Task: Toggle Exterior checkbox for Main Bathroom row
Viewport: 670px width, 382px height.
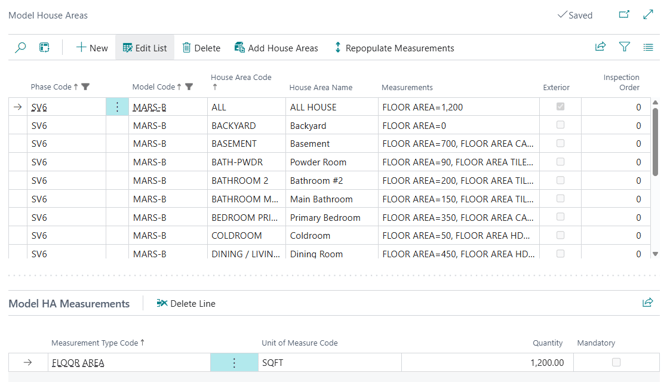Action: (560, 198)
